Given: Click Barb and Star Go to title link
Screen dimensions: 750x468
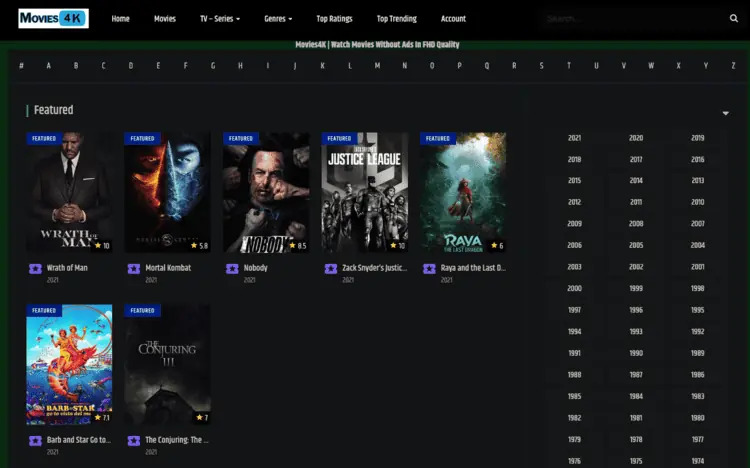Looking at the screenshot, I should pyautogui.click(x=78, y=440).
